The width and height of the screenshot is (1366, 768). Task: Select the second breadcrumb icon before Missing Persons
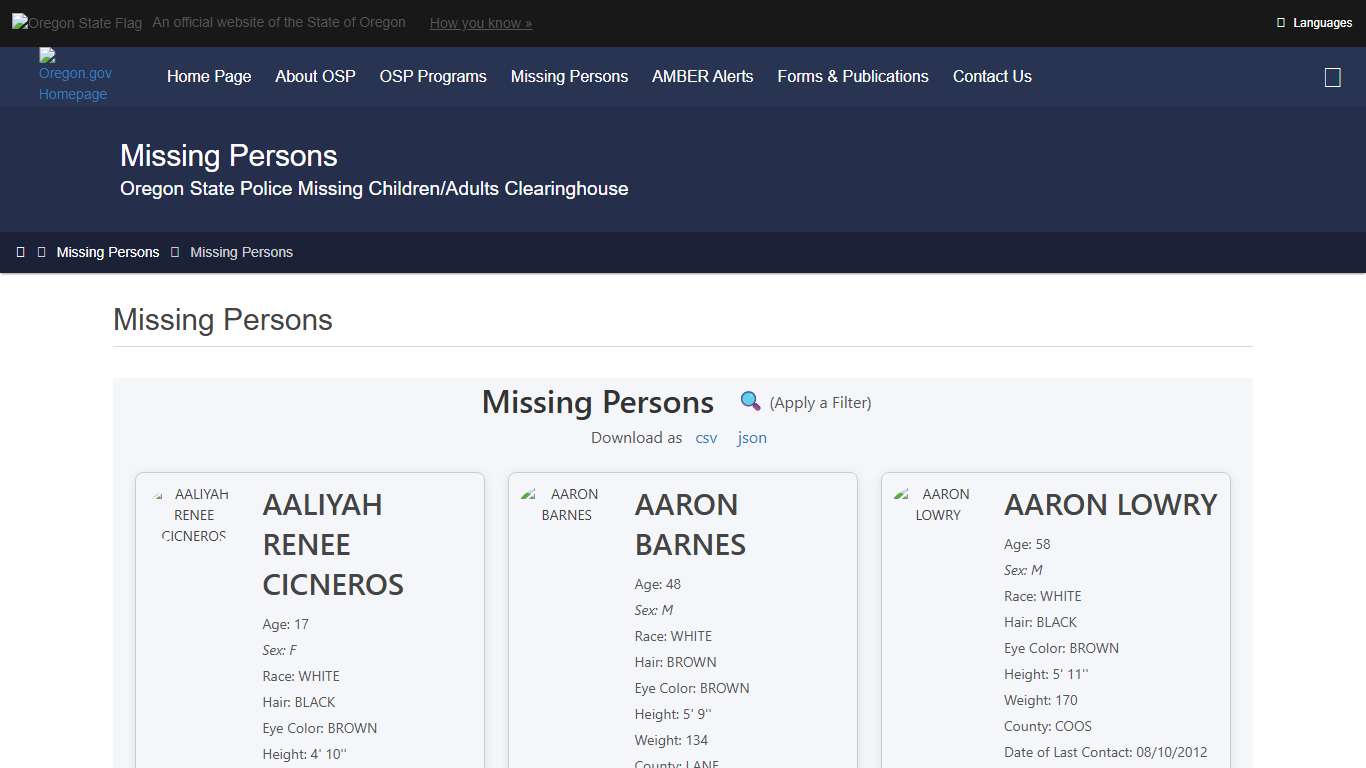point(41,252)
